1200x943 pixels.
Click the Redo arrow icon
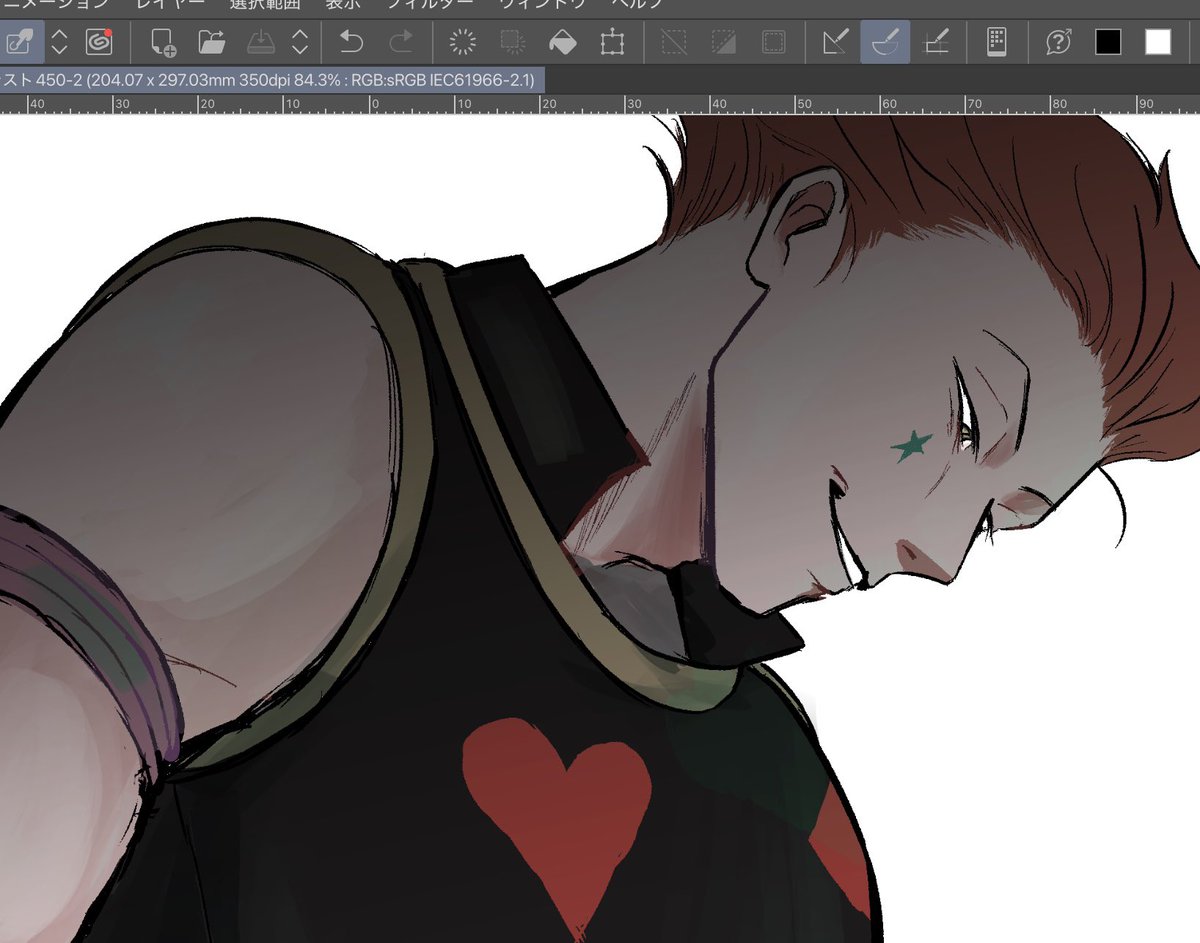[401, 42]
